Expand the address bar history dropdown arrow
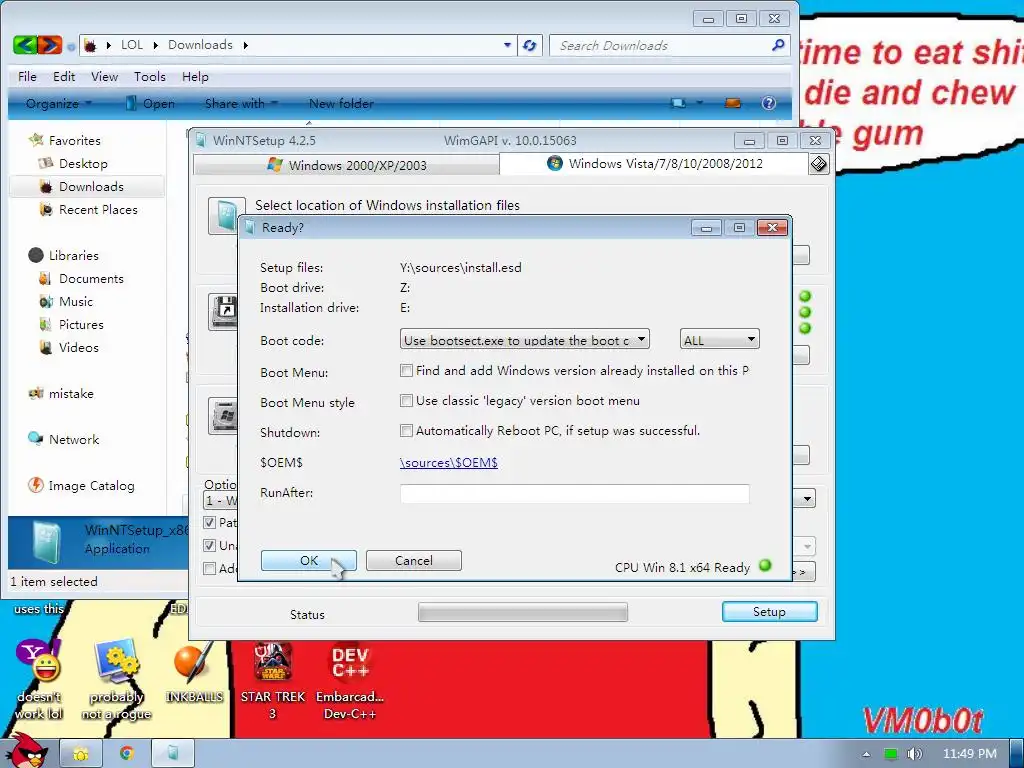Viewport: 1024px width, 768px height. coord(507,45)
